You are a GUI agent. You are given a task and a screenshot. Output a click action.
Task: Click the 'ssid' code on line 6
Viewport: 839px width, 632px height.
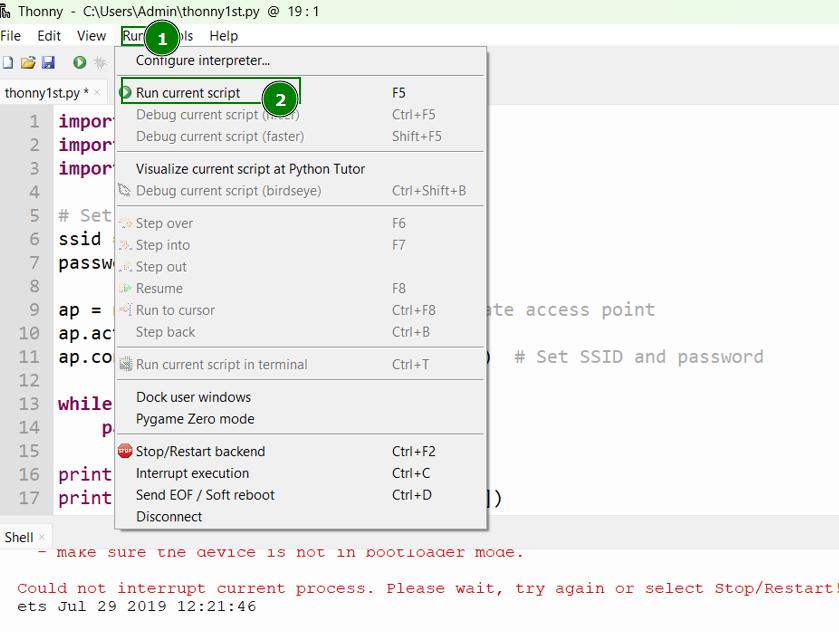80,239
